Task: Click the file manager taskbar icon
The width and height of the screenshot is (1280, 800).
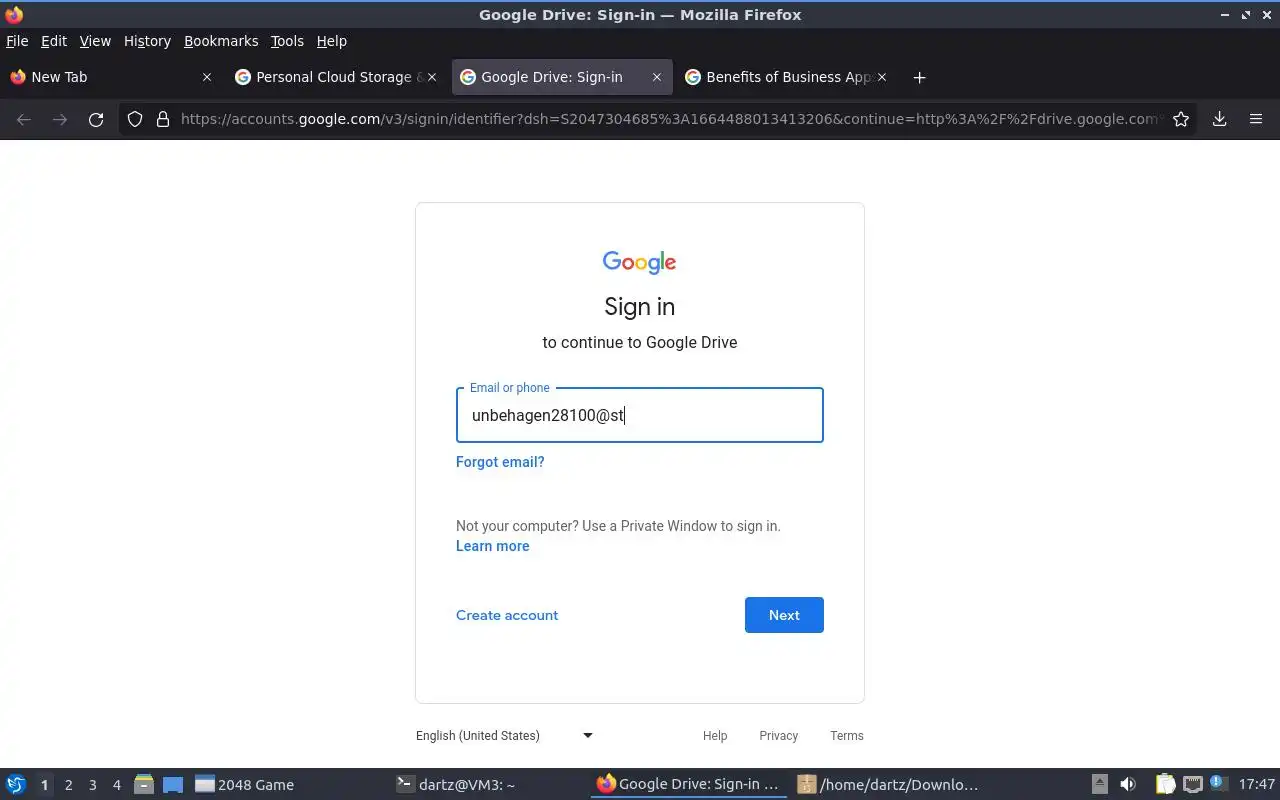Action: (x=144, y=785)
